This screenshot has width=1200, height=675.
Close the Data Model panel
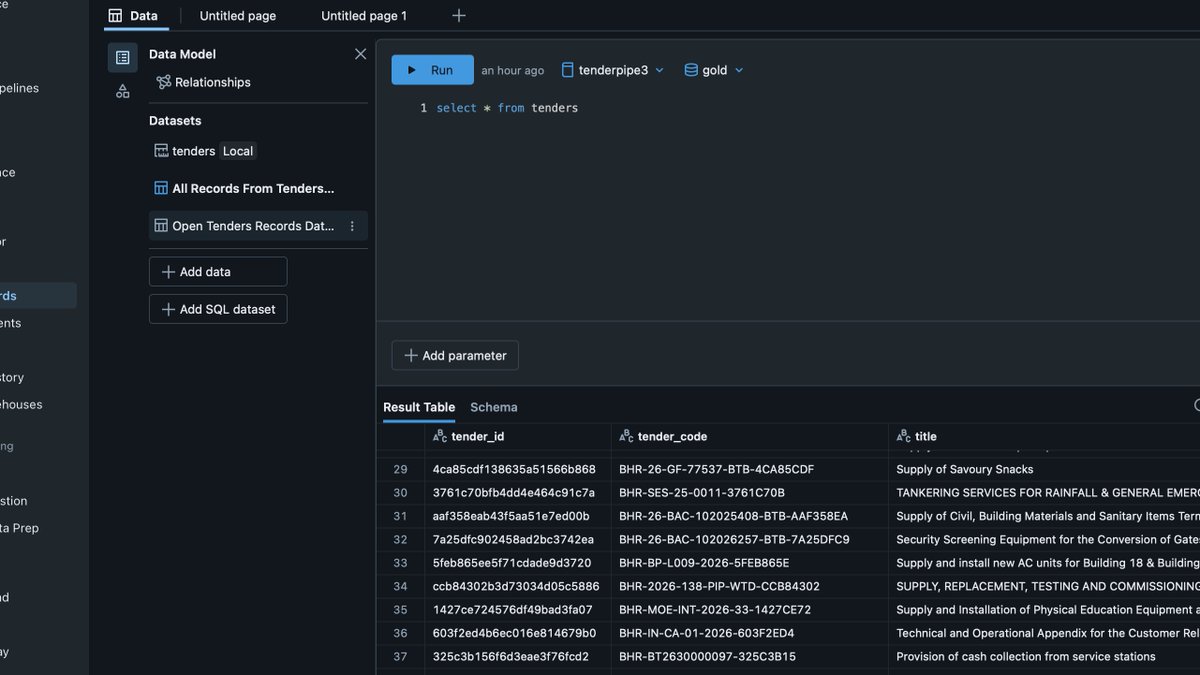(361, 54)
